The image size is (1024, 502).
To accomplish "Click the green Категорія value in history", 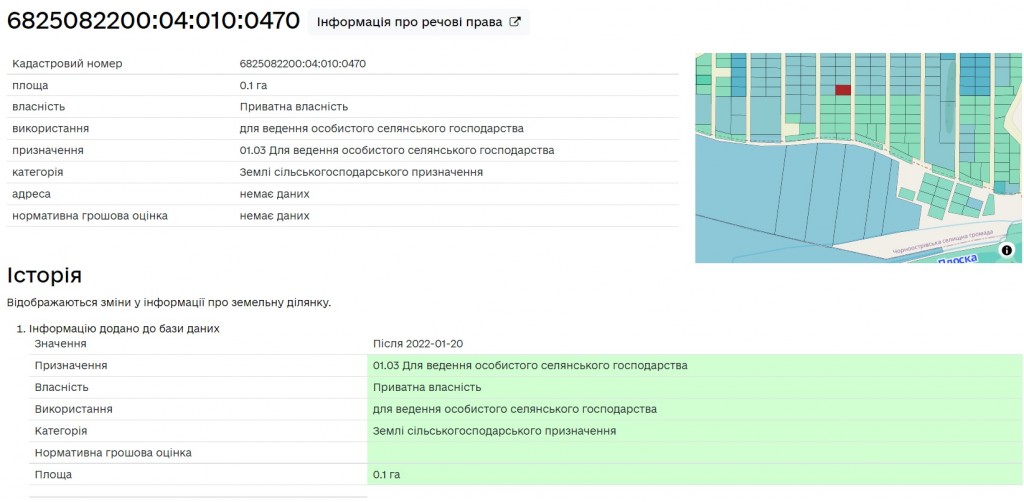I will 494,431.
